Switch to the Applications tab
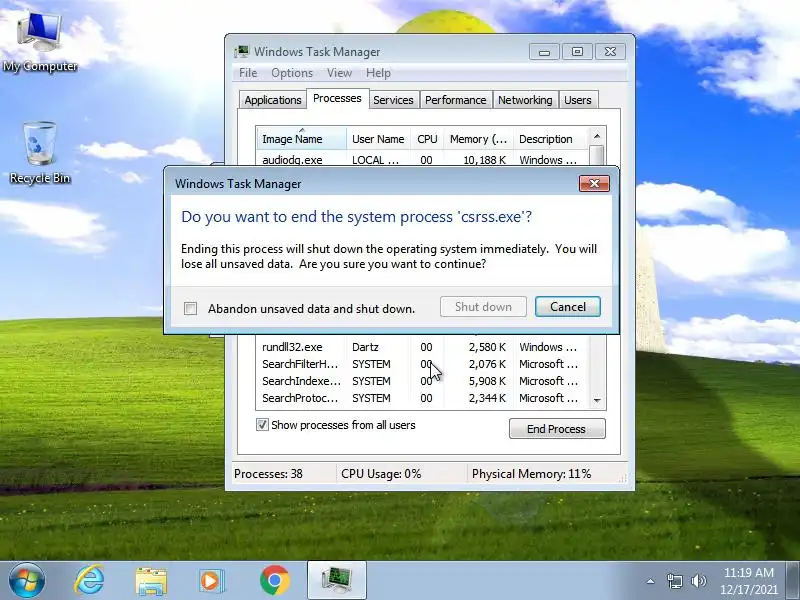This screenshot has width=800, height=600. (x=272, y=100)
